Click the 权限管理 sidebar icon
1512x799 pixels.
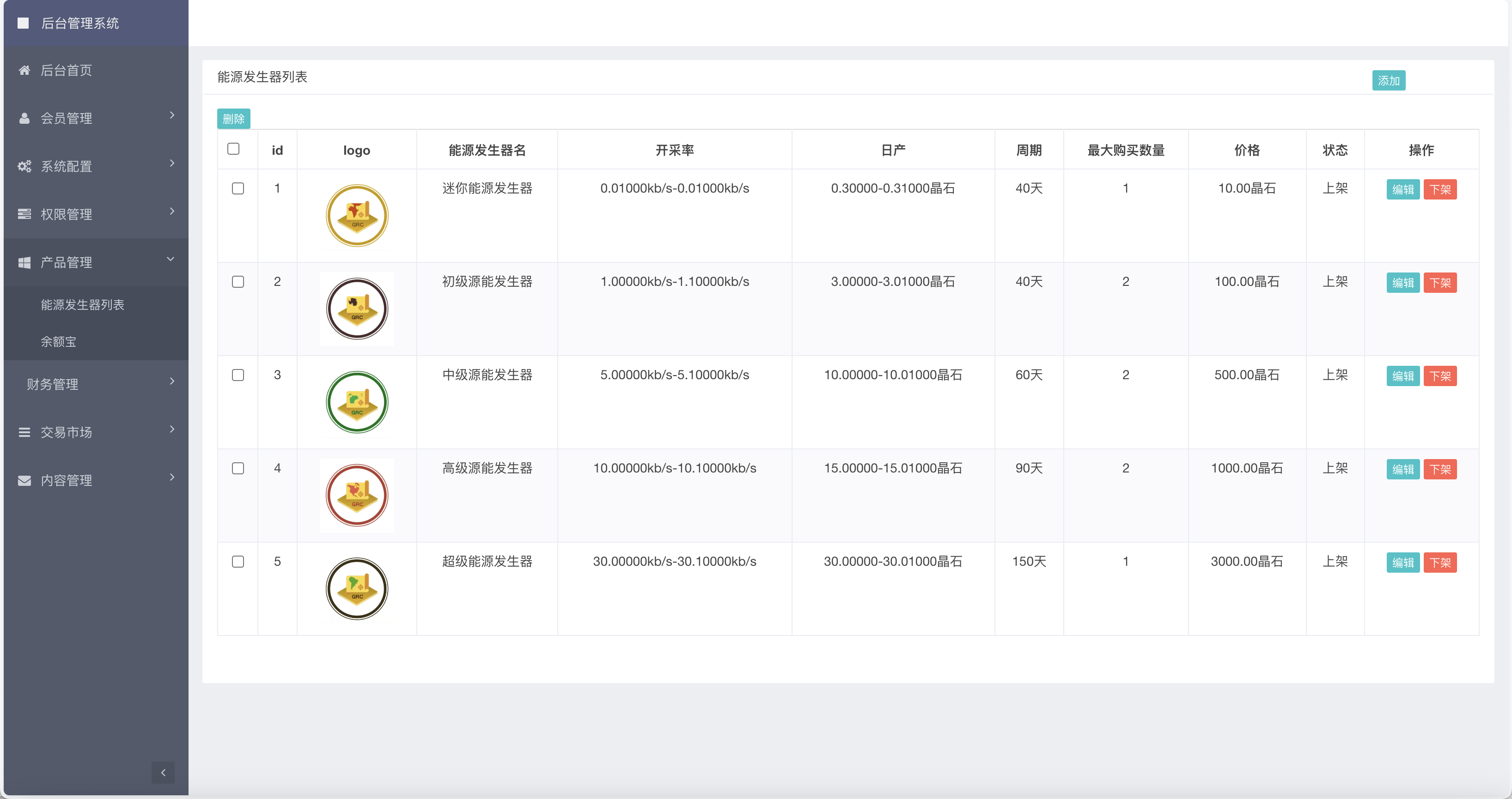(24, 214)
